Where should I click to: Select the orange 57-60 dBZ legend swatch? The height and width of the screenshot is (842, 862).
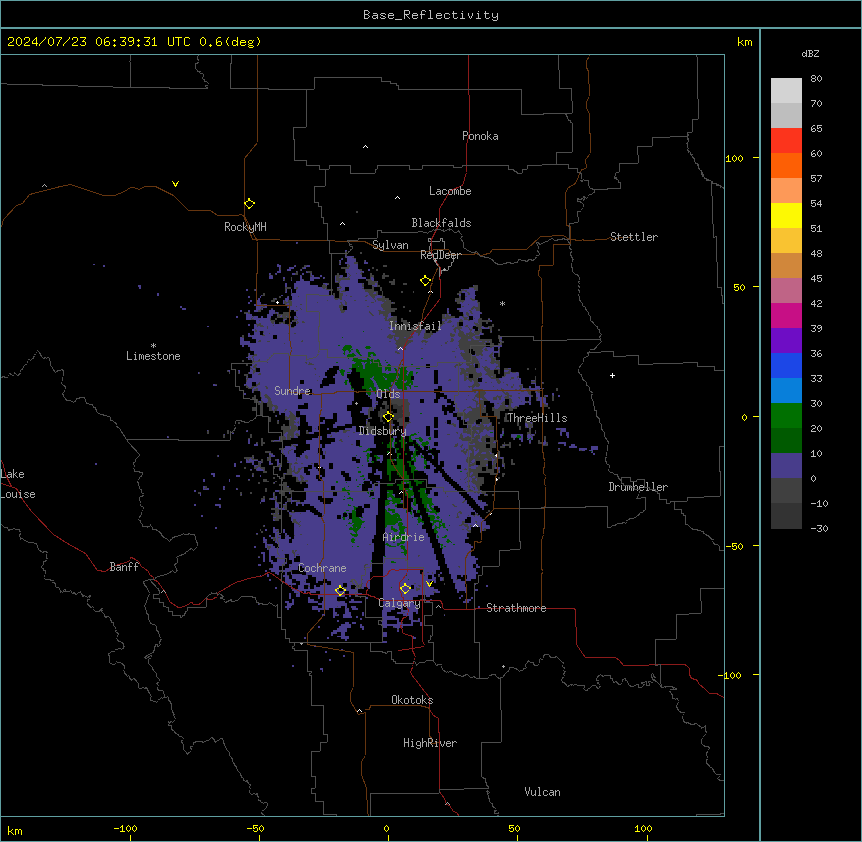point(786,165)
